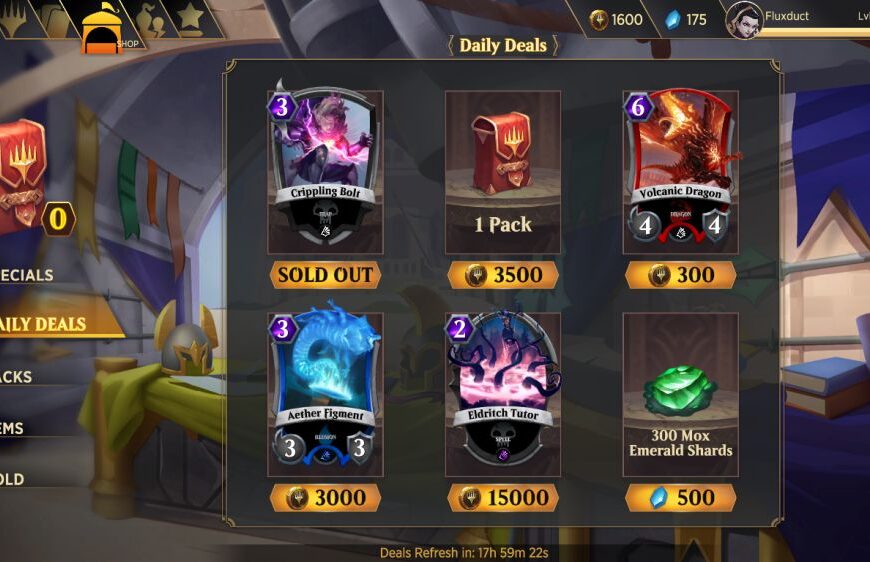Open the Packs sidebar section
The width and height of the screenshot is (870, 562).
[x=17, y=377]
